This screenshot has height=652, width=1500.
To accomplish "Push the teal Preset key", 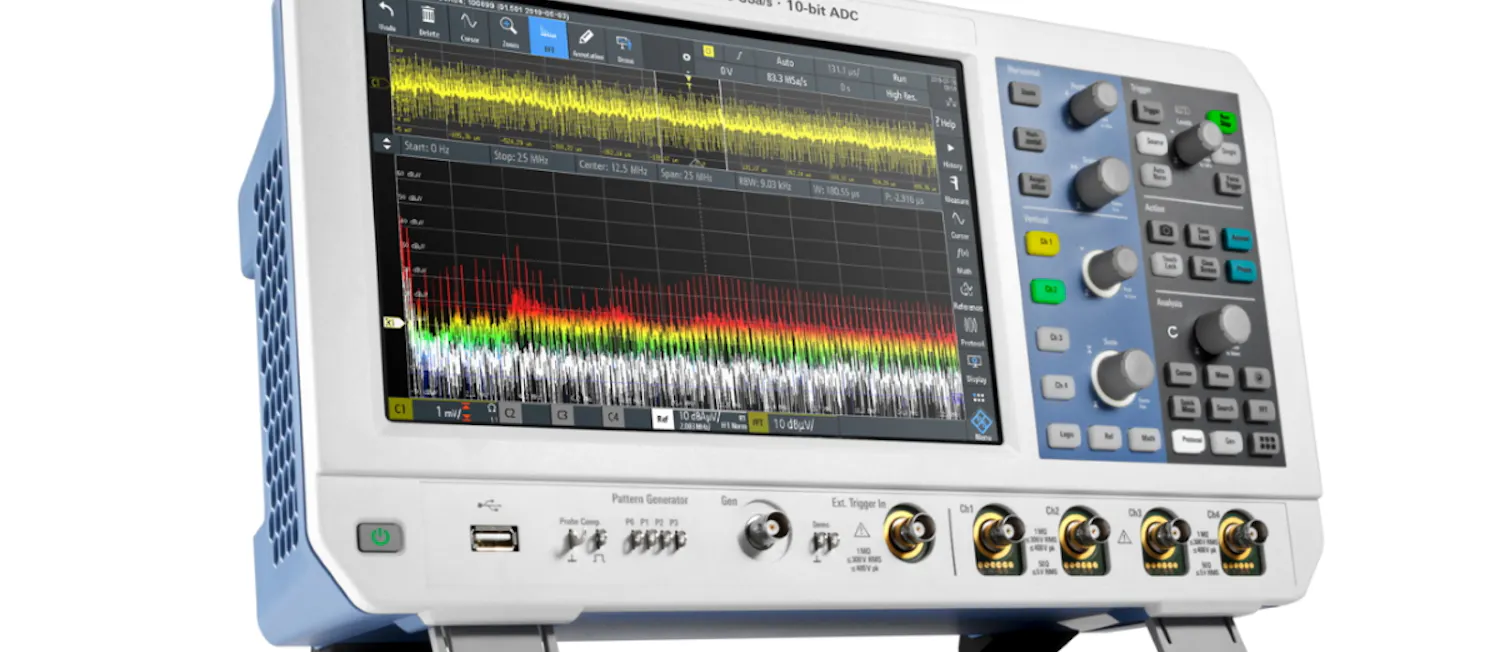I will (1241, 270).
